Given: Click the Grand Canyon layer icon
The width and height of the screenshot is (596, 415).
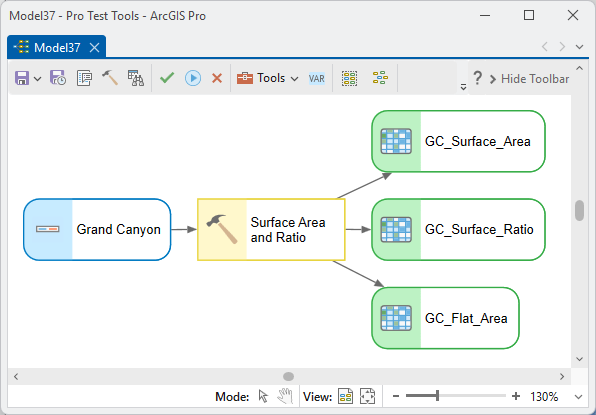Looking at the screenshot, I should [x=48, y=229].
